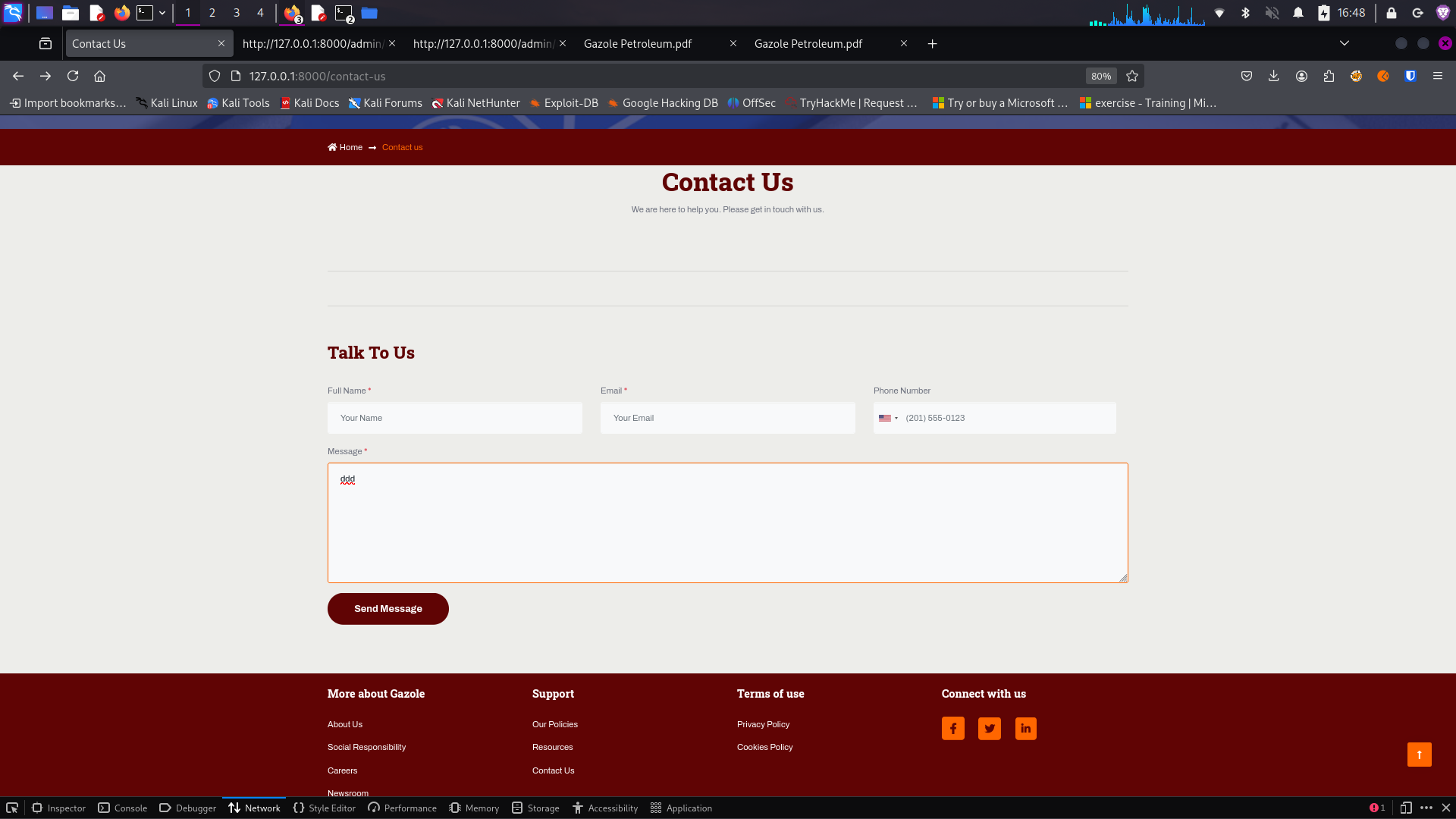Toggle Bluetooth from the system tray
The height and width of the screenshot is (819, 1456).
(x=1246, y=13)
